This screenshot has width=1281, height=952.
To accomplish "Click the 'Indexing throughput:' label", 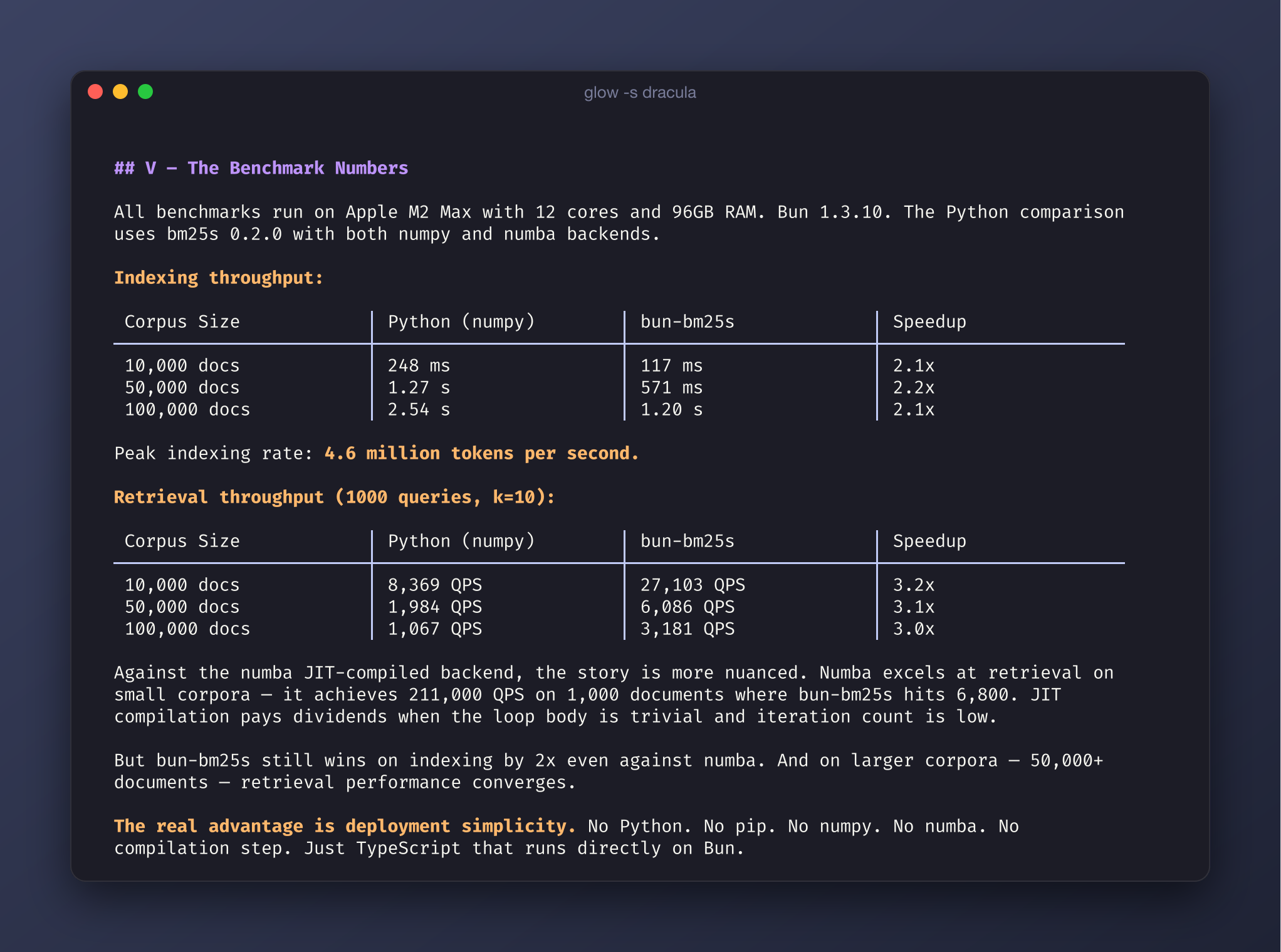I will 218,278.
